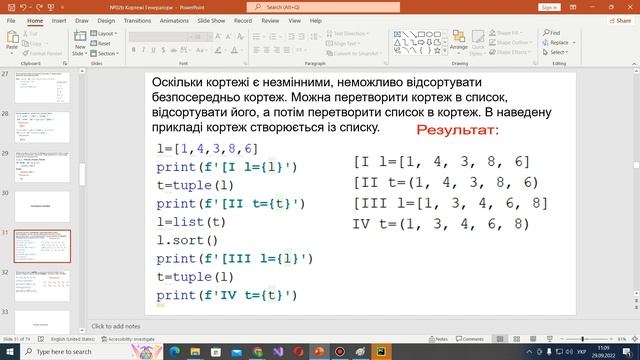Select the oval shape in gallery
Viewport: 640px width, 360px height.
pyautogui.click(x=429, y=34)
